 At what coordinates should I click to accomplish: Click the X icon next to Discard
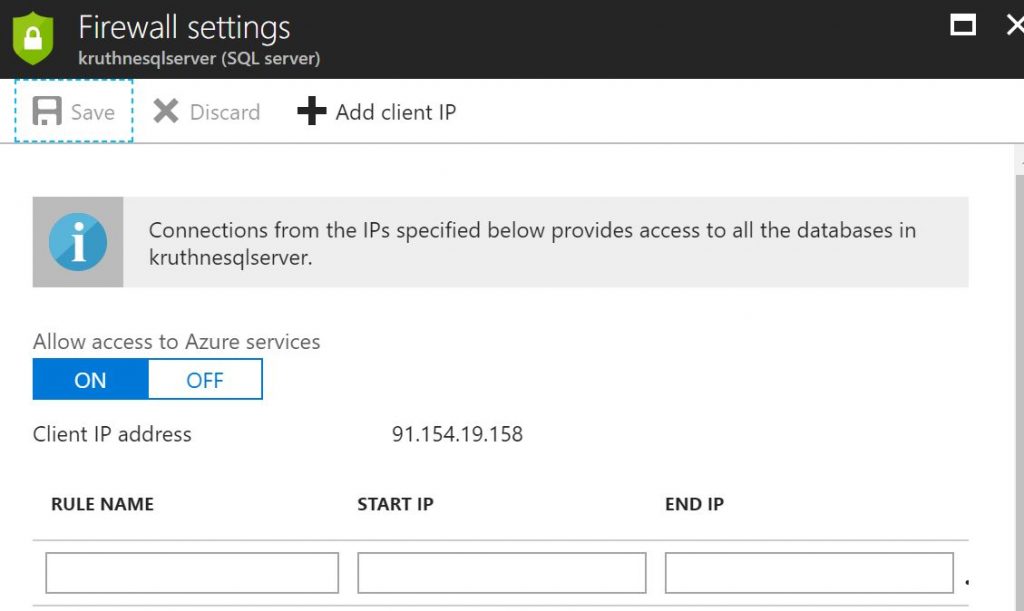click(166, 112)
